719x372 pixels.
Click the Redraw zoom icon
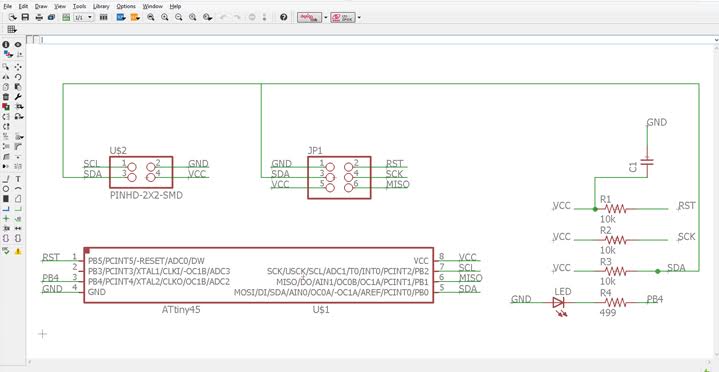tap(193, 17)
